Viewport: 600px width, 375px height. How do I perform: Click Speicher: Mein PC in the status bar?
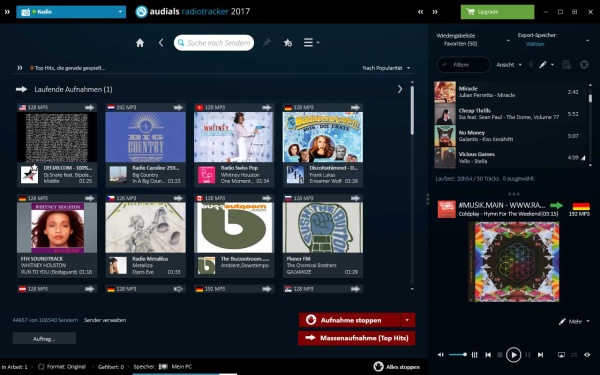coord(162,367)
